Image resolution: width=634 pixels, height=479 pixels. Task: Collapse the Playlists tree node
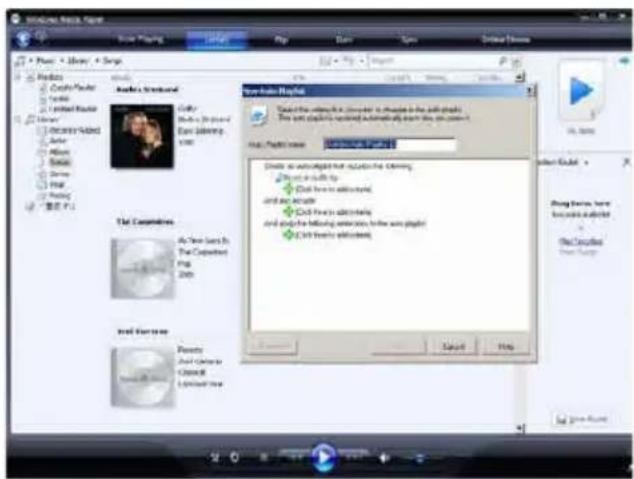pos(18,77)
